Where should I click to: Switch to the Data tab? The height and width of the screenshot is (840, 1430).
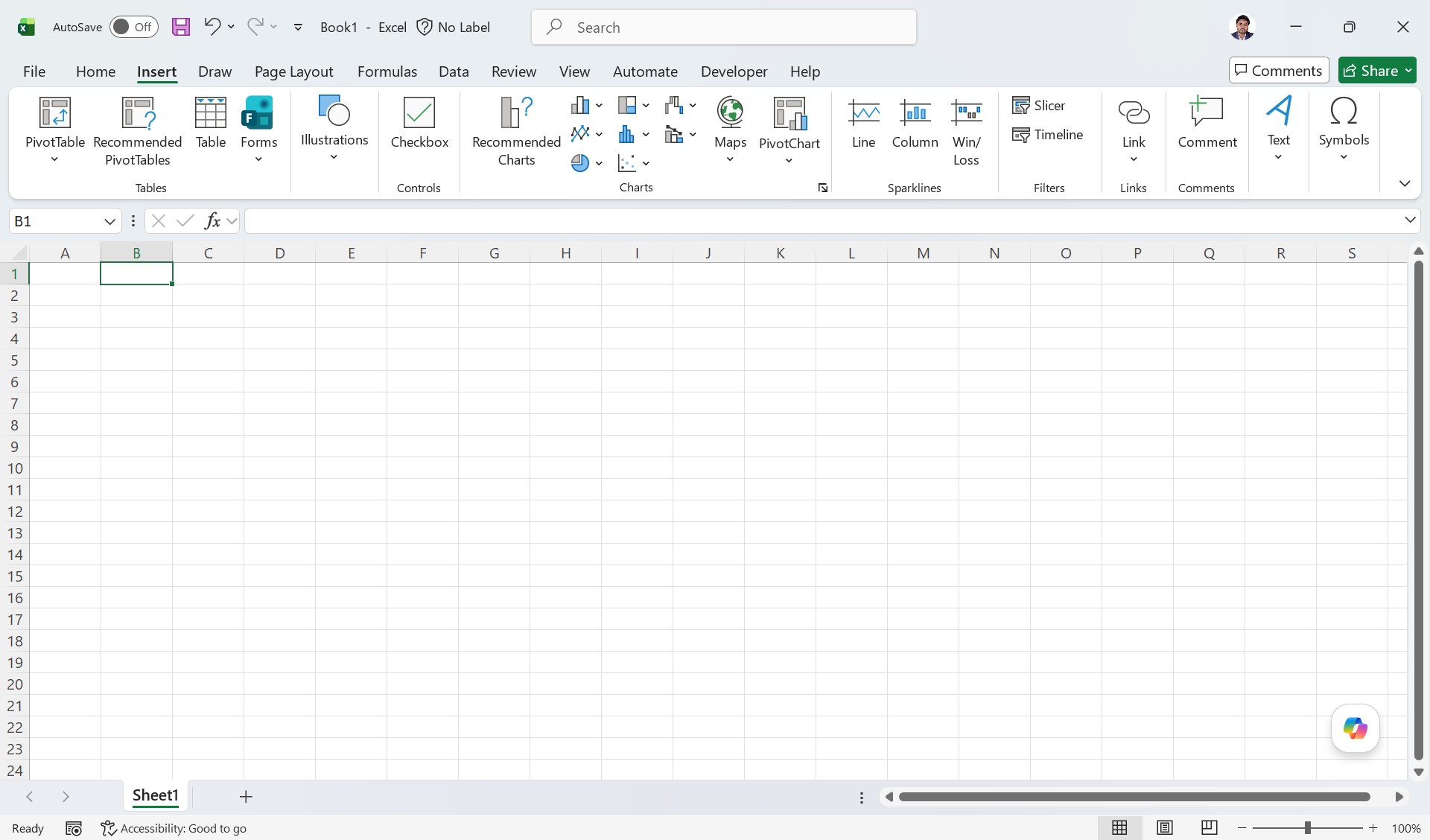(x=454, y=71)
